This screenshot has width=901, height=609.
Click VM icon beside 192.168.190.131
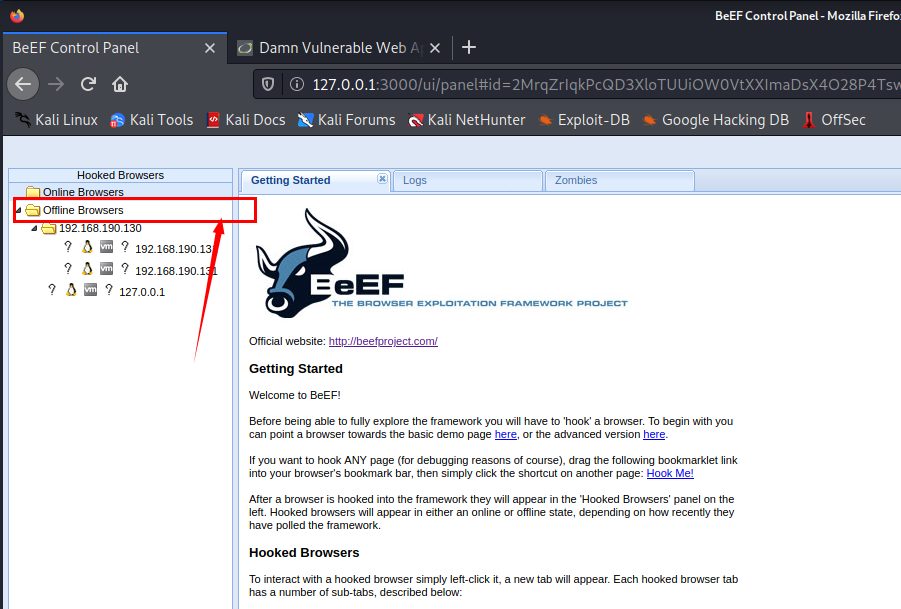point(106,268)
